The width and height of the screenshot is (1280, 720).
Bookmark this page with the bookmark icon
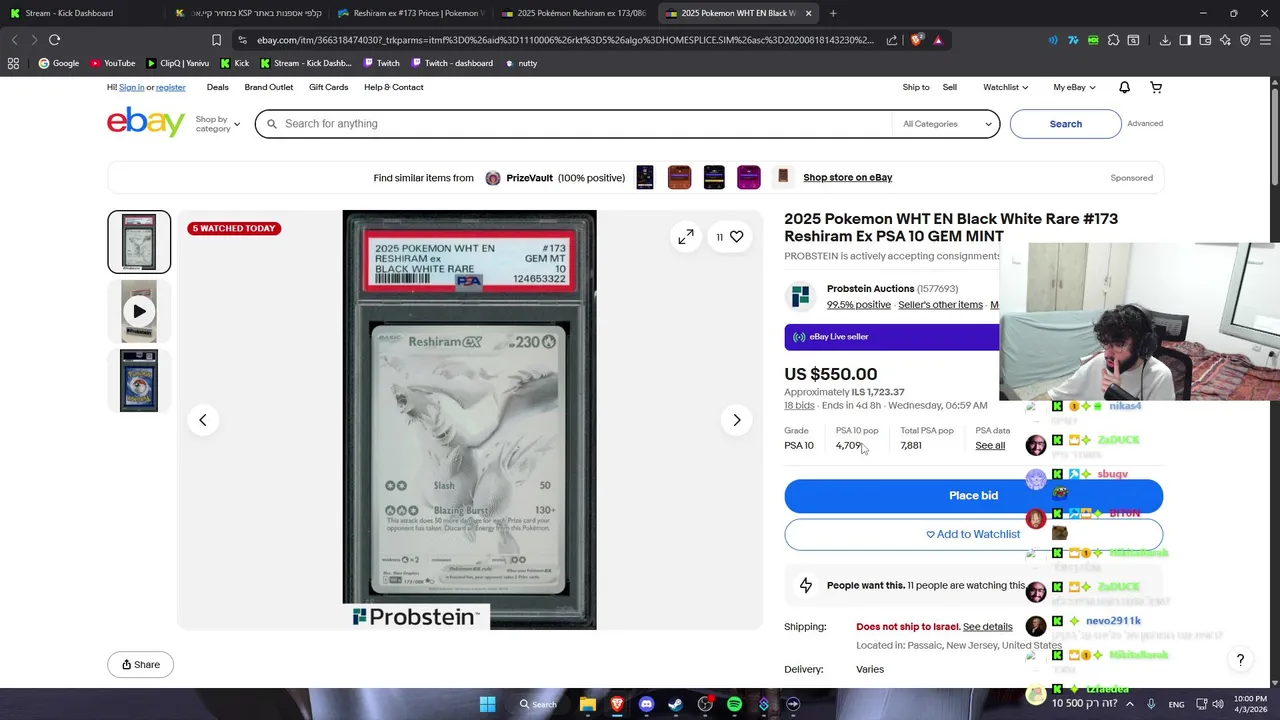(x=216, y=40)
